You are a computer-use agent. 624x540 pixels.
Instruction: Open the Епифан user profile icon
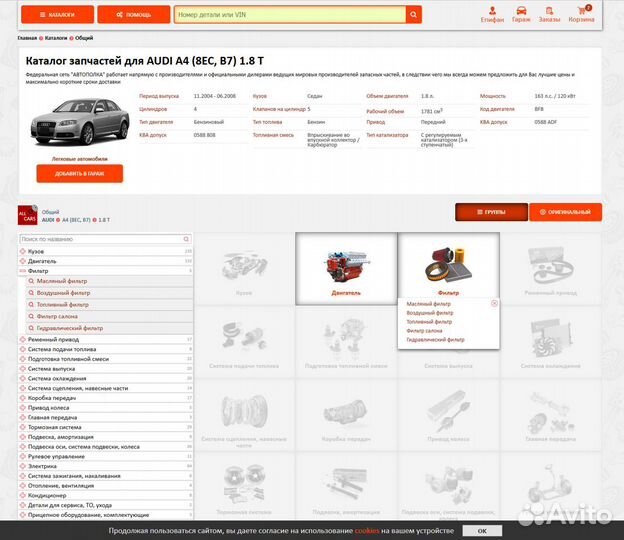pos(492,14)
